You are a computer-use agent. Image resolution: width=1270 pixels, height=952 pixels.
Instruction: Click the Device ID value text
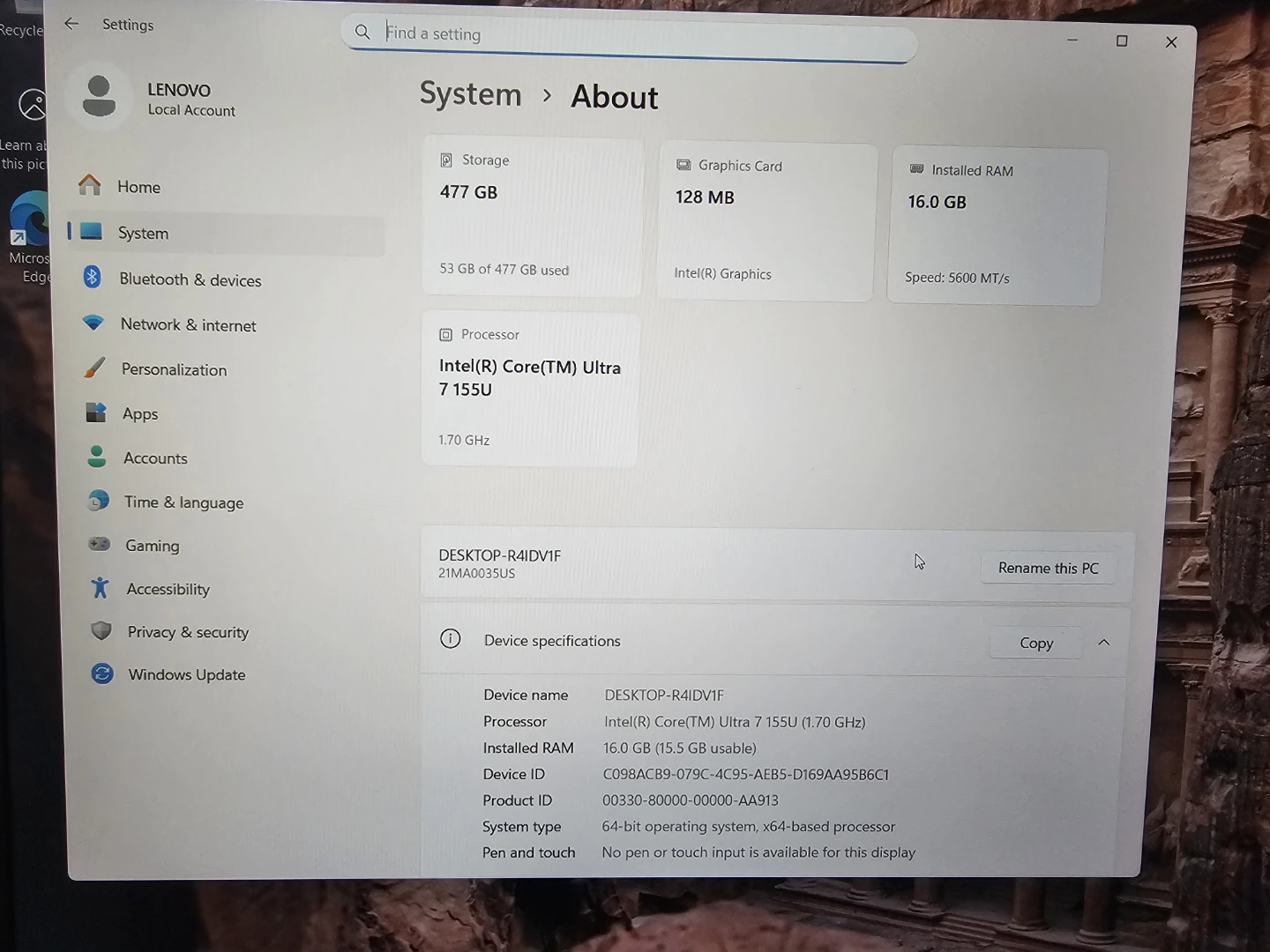pos(745,774)
